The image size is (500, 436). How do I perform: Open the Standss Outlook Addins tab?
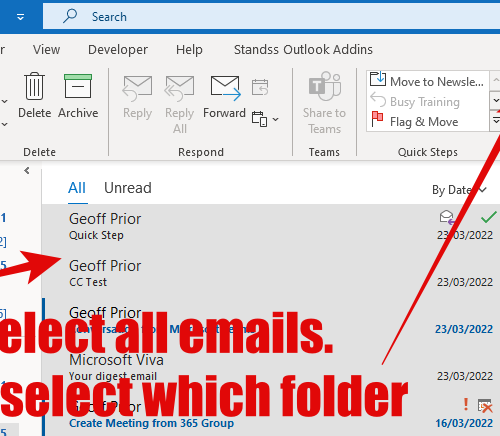pyautogui.click(x=303, y=50)
